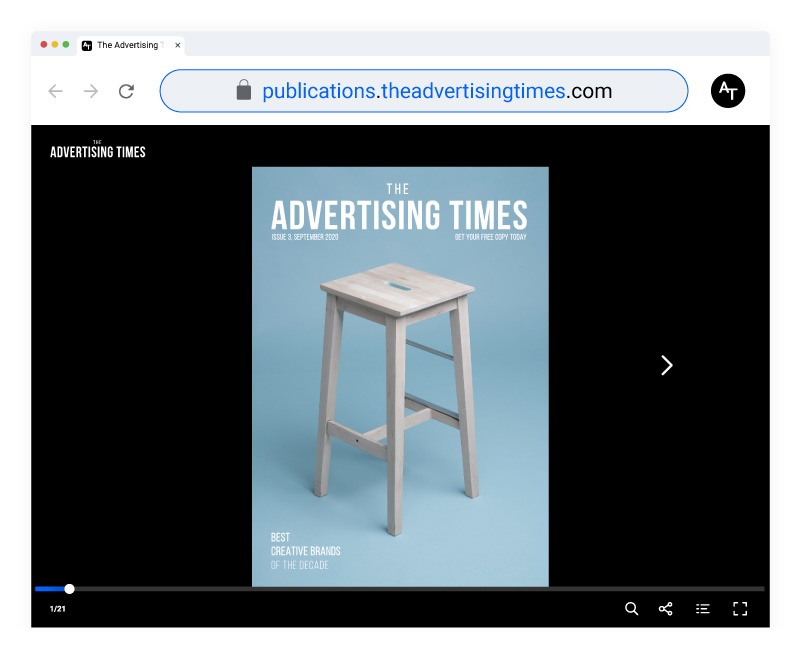Click the browser back arrow
Image resolution: width=800 pixels, height=662 pixels.
click(56, 91)
